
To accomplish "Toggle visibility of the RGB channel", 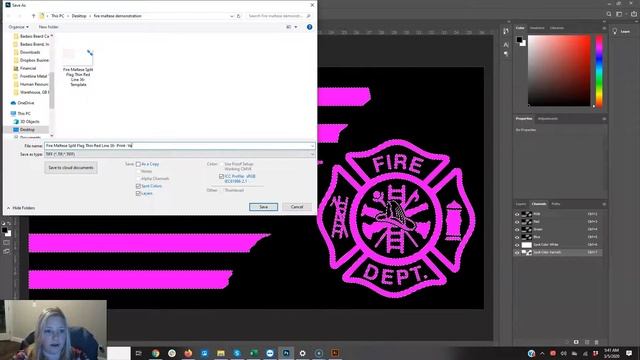I will click(517, 214).
